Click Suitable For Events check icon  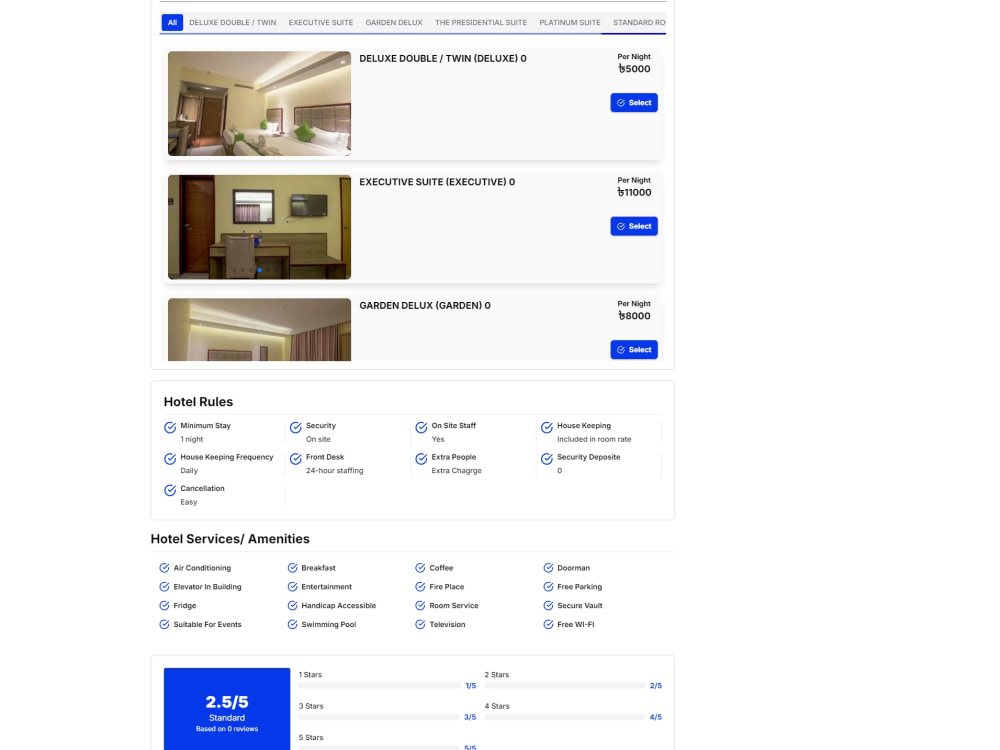coord(165,624)
